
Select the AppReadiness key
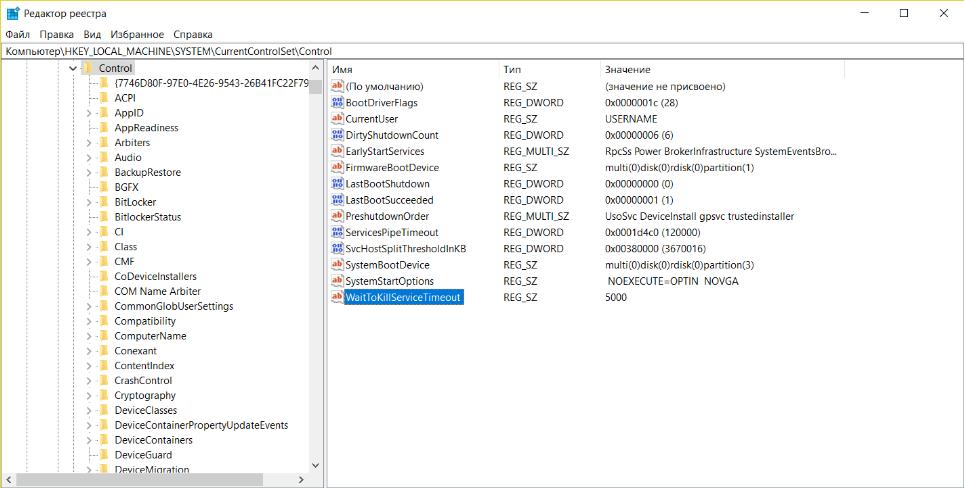pyautogui.click(x=146, y=128)
